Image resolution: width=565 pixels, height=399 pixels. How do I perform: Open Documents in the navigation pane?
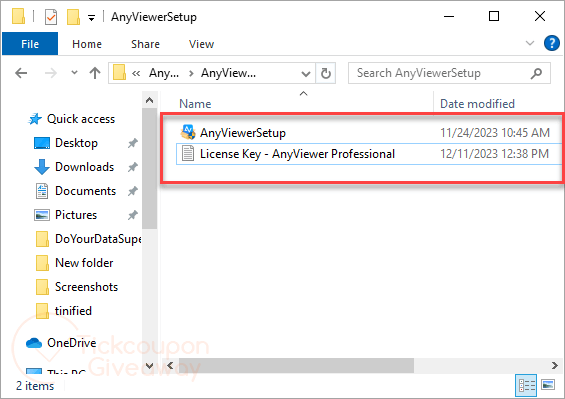[85, 191]
